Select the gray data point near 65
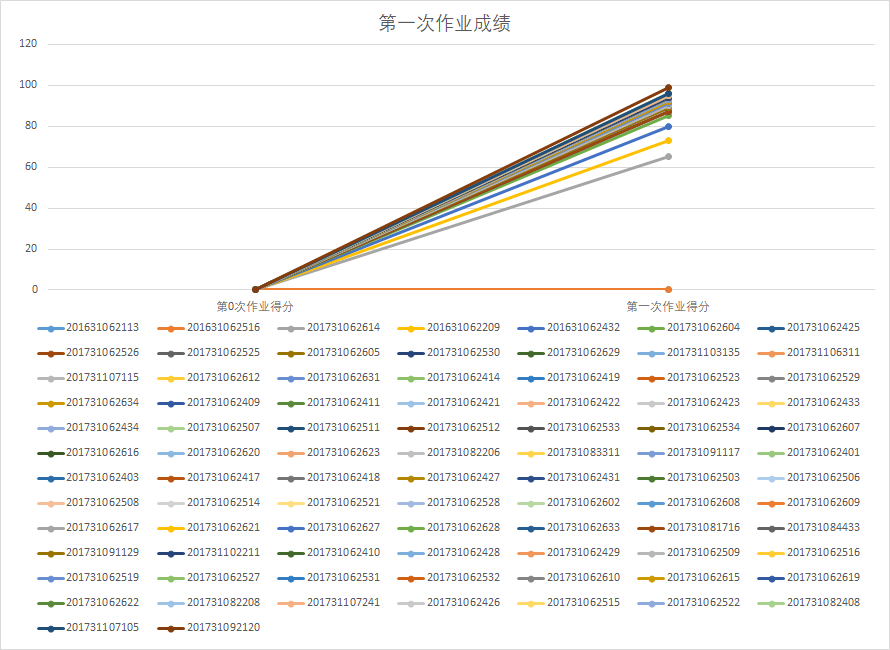 point(668,156)
